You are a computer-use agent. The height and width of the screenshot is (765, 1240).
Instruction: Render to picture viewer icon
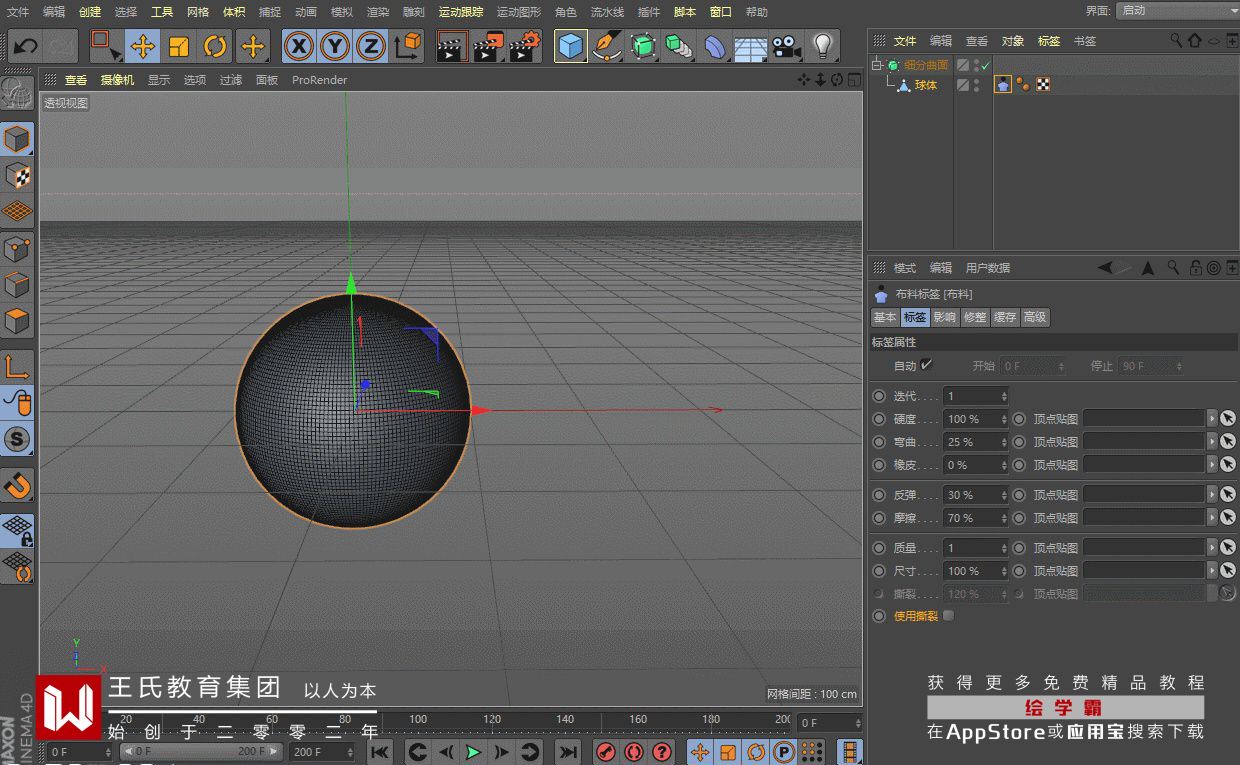click(x=489, y=46)
